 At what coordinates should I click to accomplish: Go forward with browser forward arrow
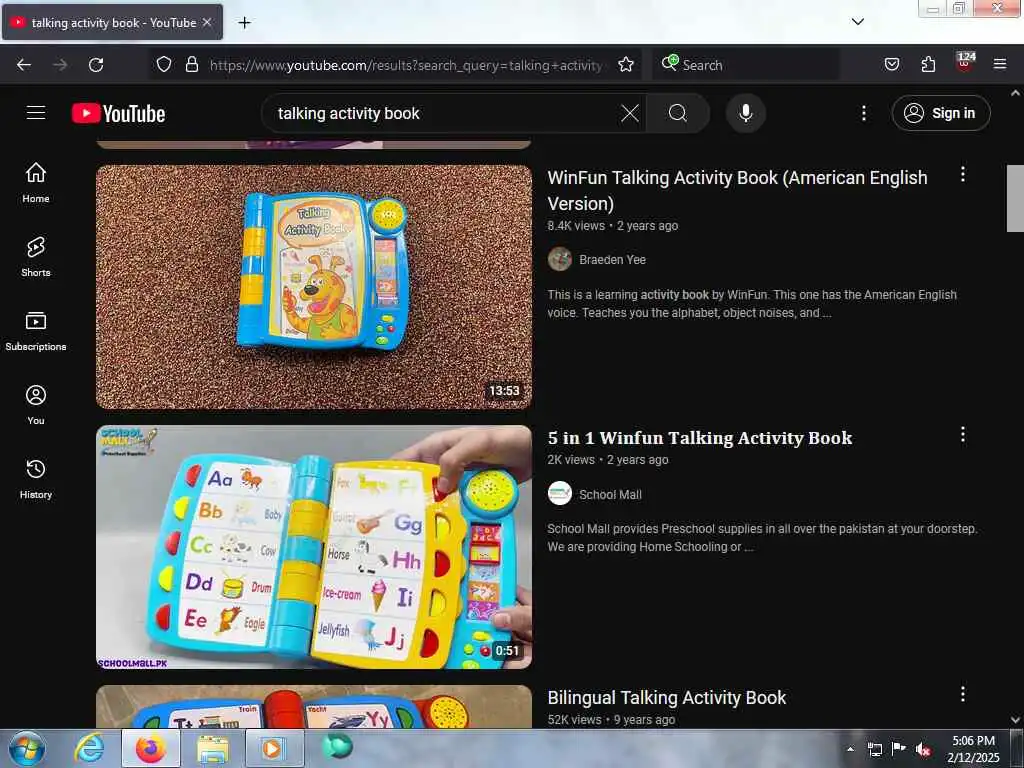click(60, 64)
